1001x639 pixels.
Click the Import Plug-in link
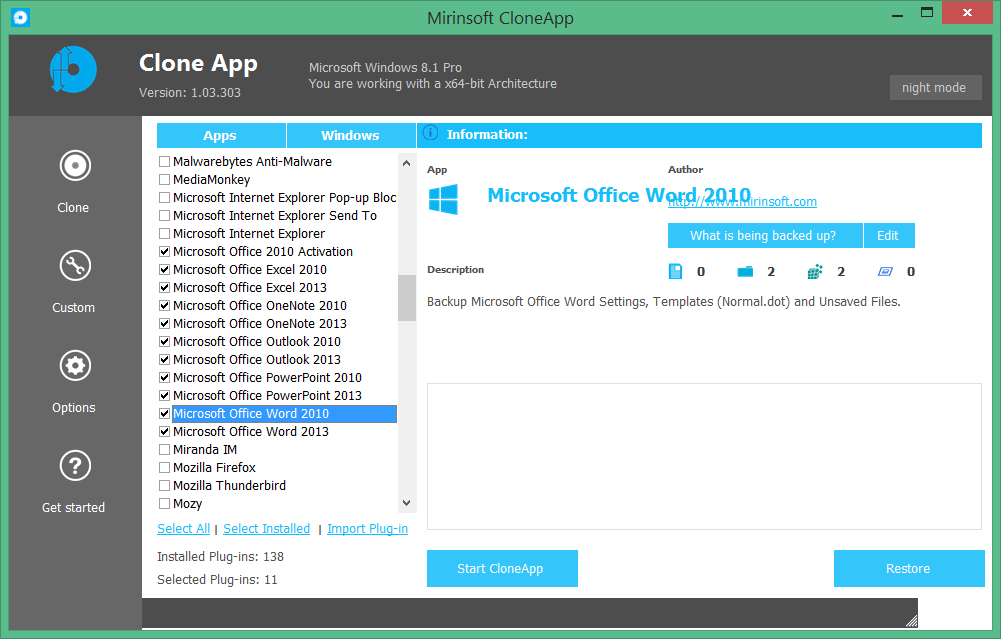click(367, 529)
